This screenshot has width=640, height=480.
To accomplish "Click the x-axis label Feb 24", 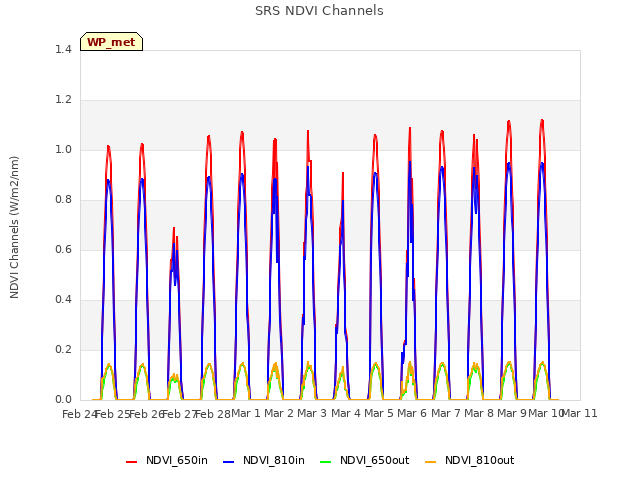I will 79,414.
